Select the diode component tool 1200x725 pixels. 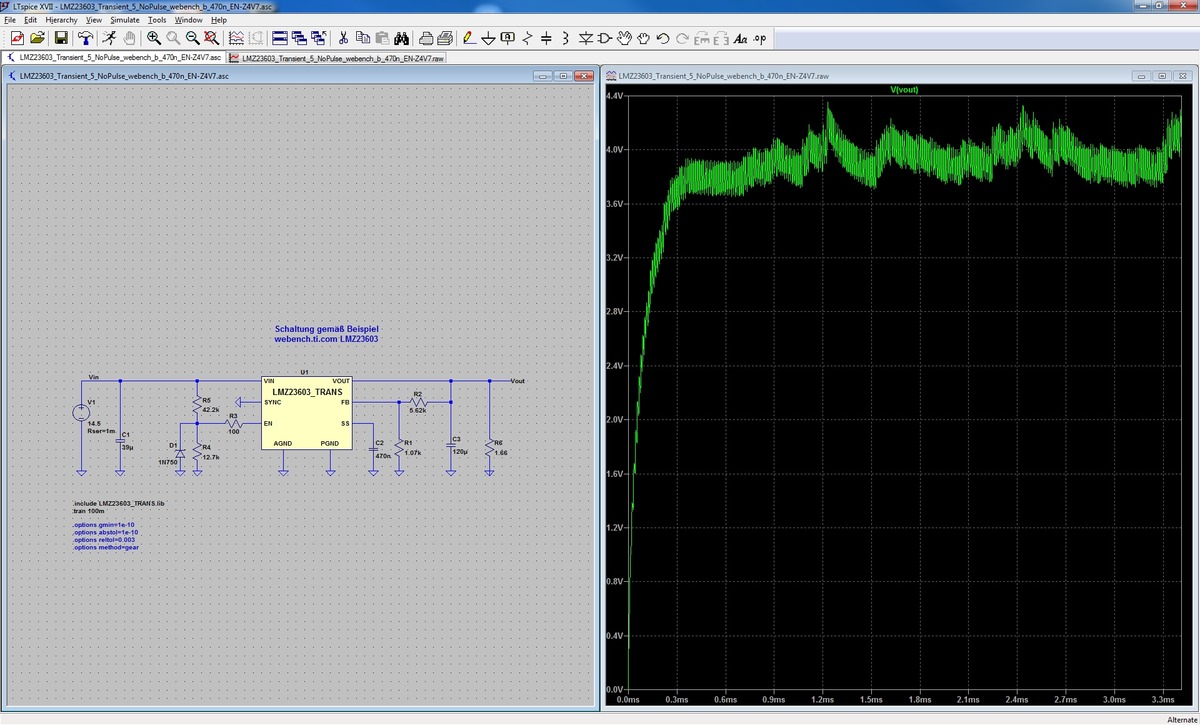585,38
